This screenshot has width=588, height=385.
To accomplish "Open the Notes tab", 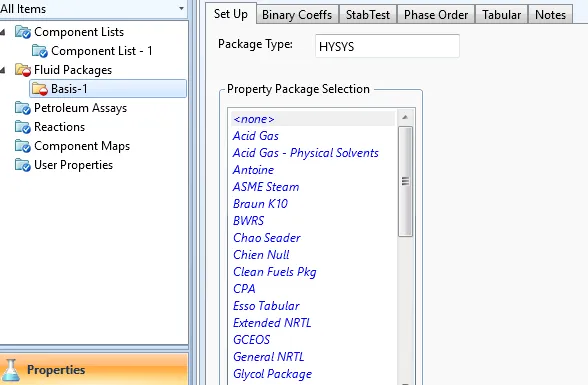I will coord(550,15).
